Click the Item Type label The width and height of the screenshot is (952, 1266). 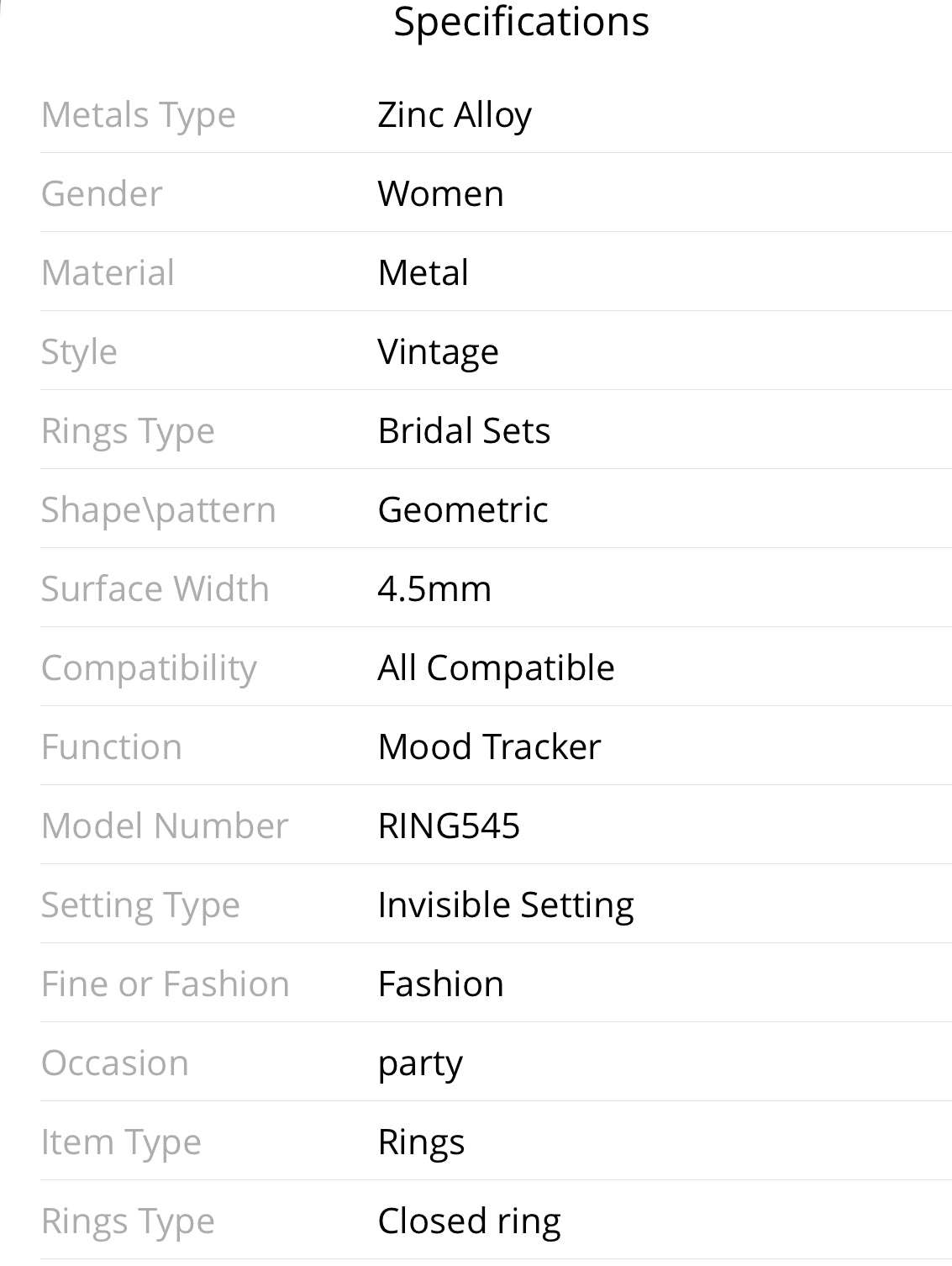point(121,1142)
